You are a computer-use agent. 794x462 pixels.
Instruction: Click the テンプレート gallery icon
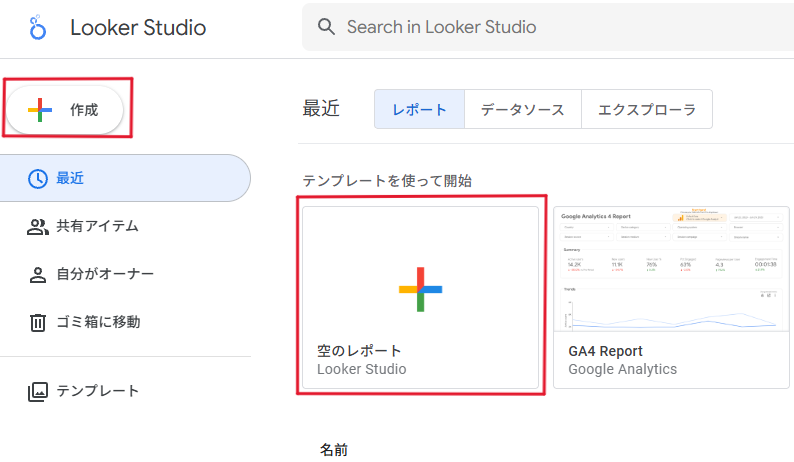coord(37,391)
